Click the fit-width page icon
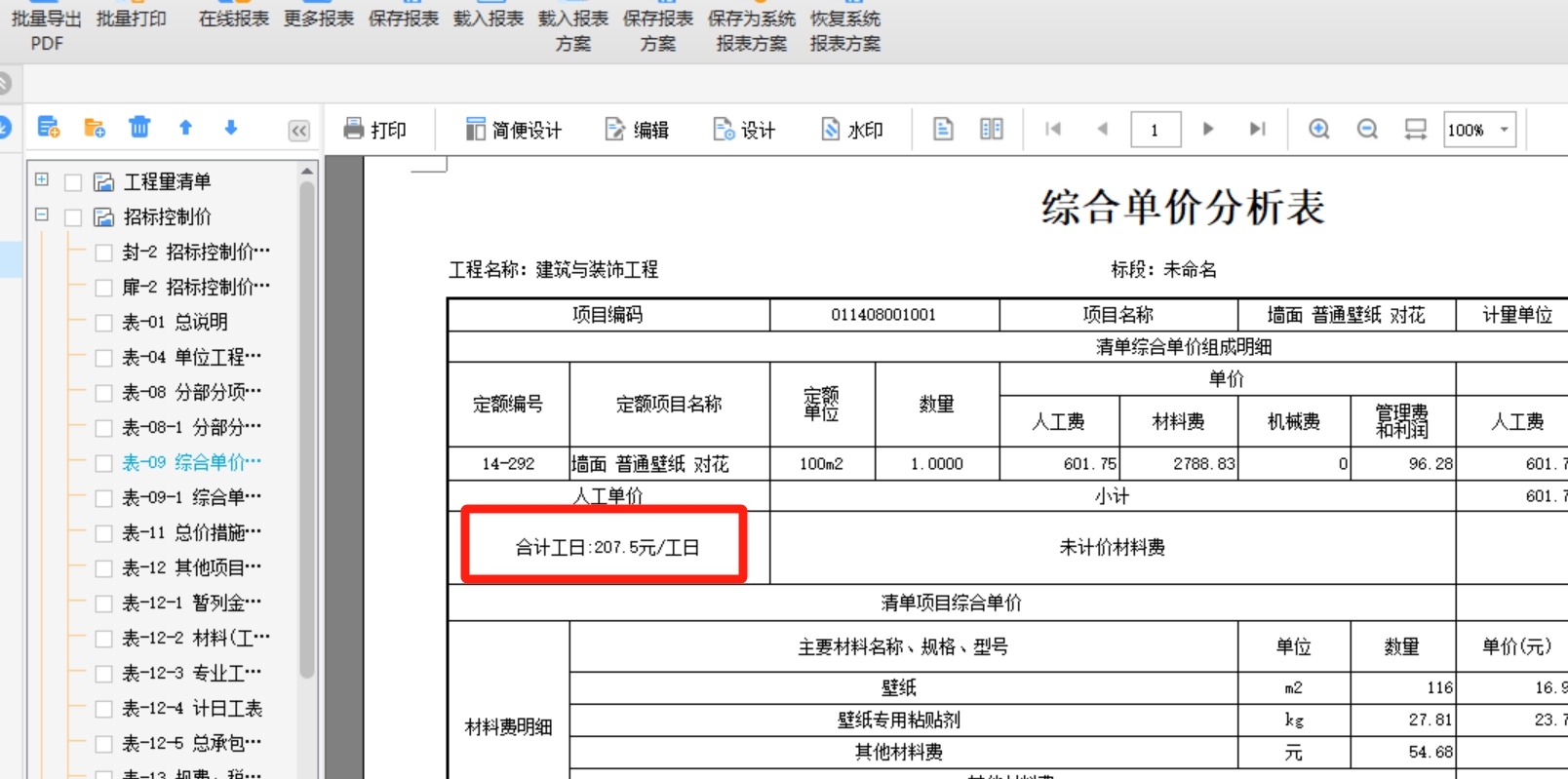 tap(1415, 129)
